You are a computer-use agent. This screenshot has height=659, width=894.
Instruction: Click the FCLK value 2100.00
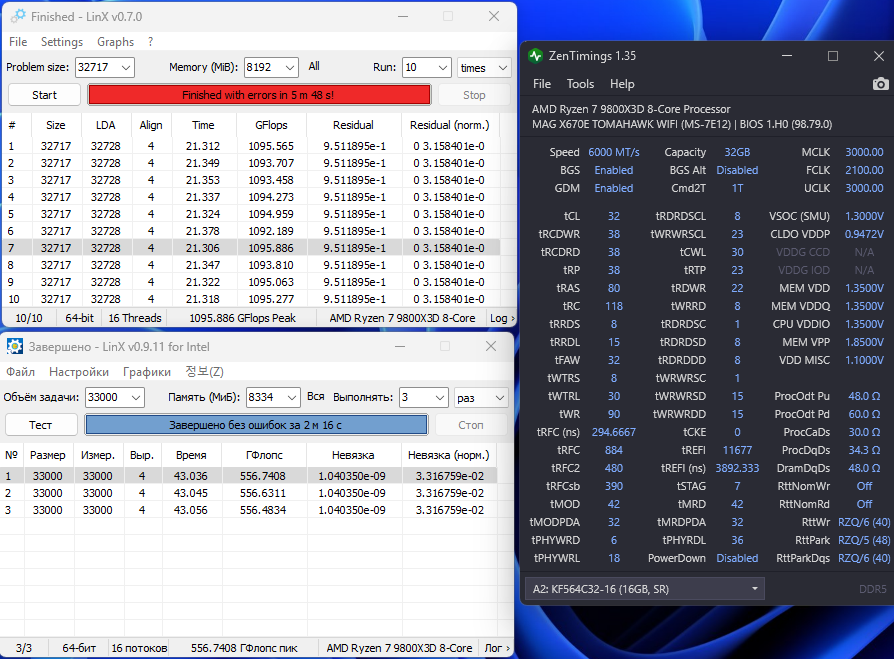click(864, 170)
